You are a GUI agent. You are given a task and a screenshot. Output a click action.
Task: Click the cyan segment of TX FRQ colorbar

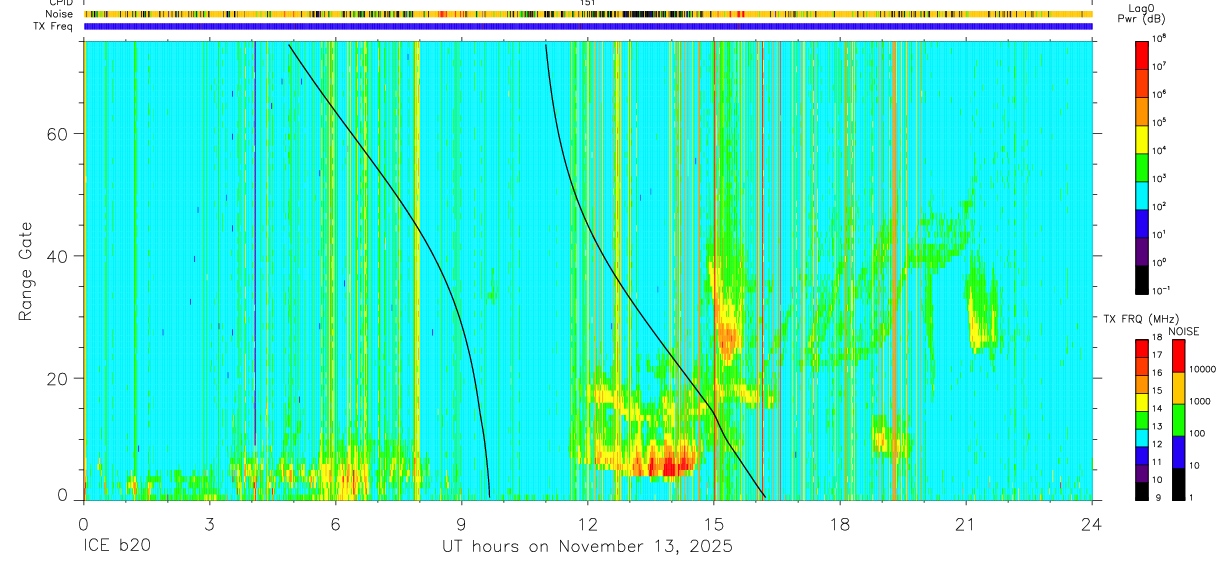coord(1142,437)
